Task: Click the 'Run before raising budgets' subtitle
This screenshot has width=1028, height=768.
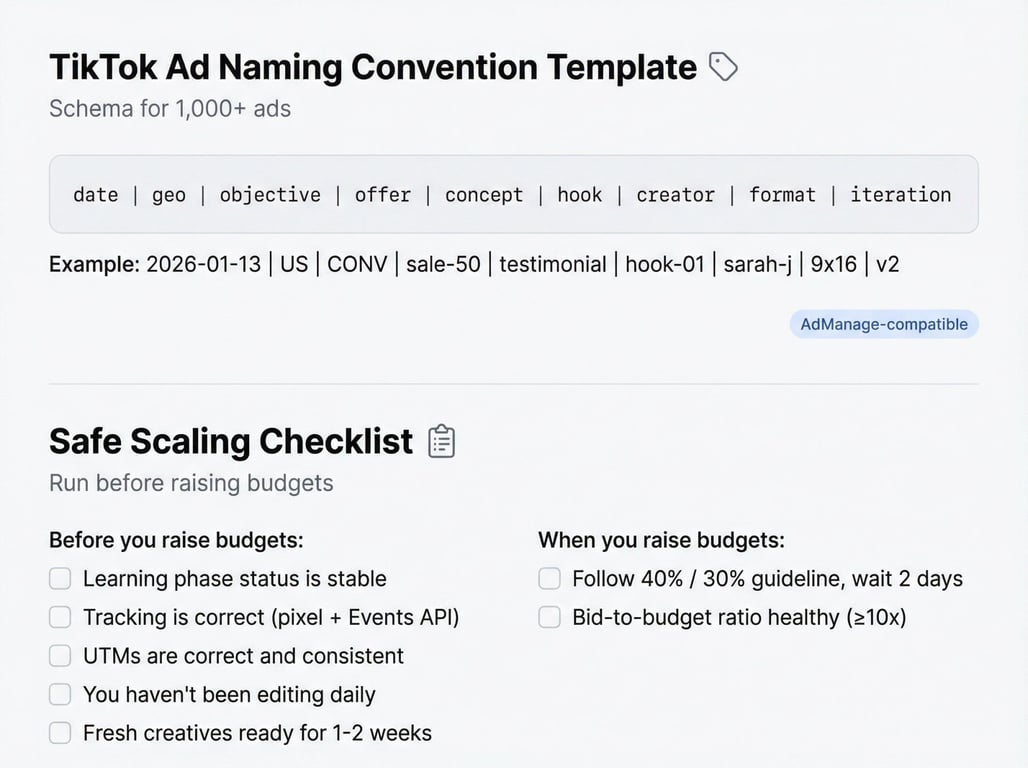Action: (191, 484)
